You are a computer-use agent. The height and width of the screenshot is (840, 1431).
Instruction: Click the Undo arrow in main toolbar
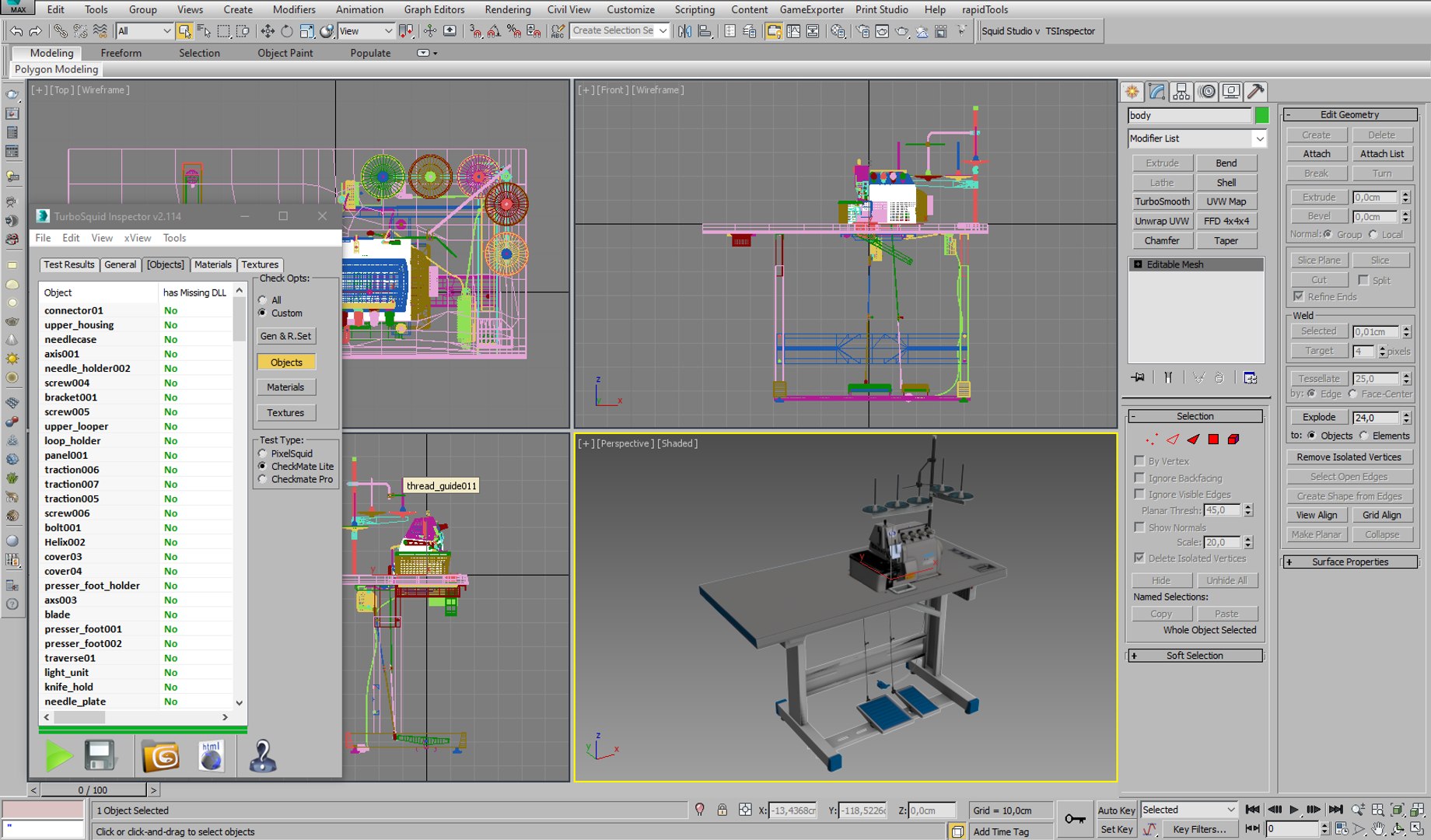pyautogui.click(x=16, y=31)
